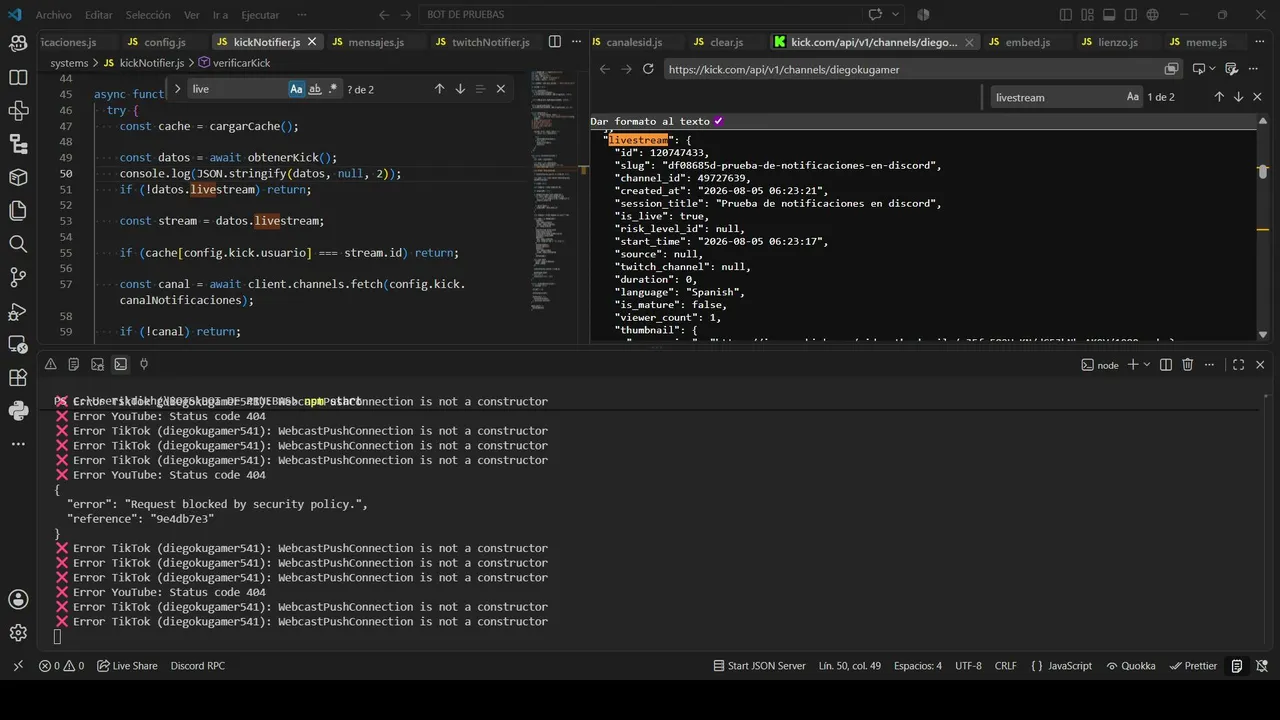Open the Selección menu
Image resolution: width=1280 pixels, height=720 pixels.
[148, 15]
